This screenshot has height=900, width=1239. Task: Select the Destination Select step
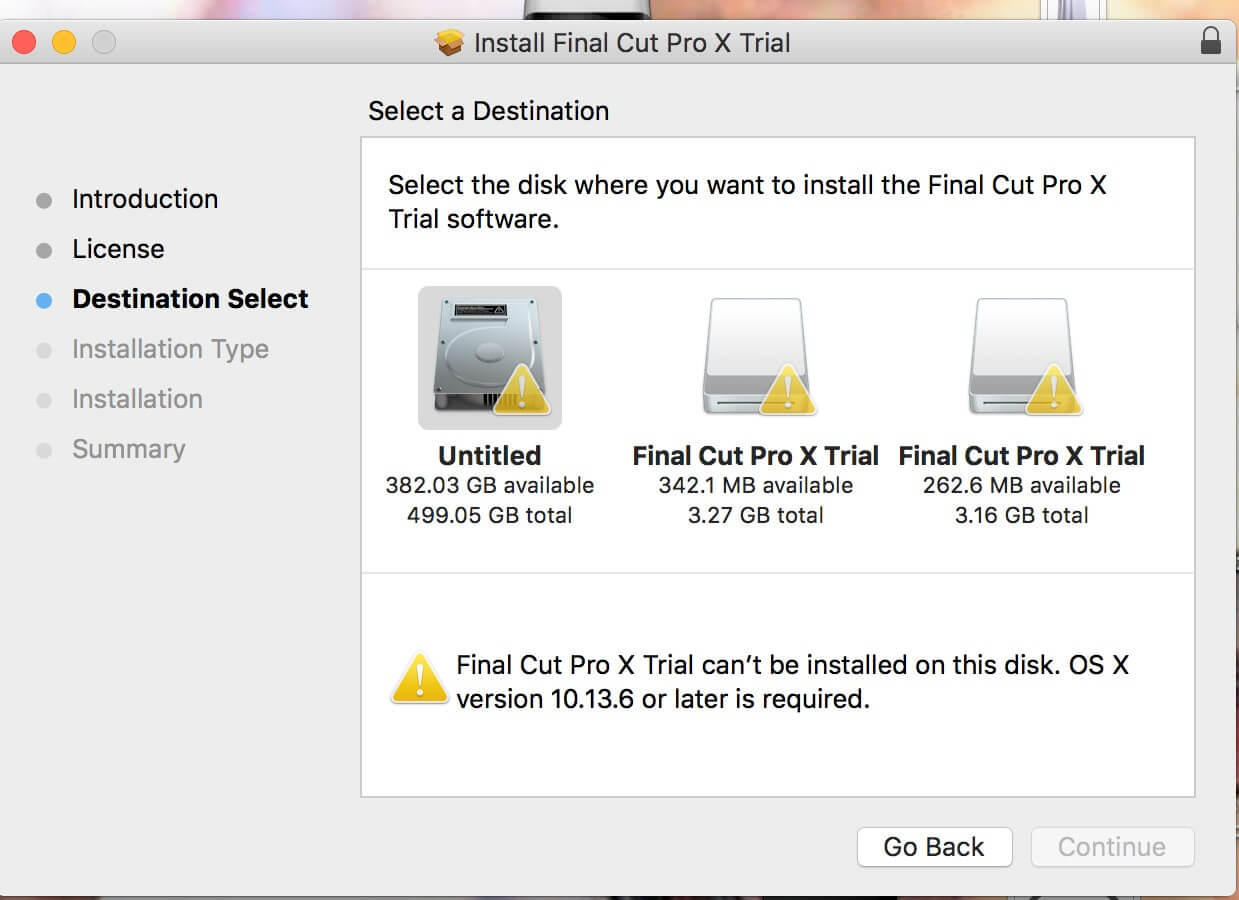pos(190,299)
